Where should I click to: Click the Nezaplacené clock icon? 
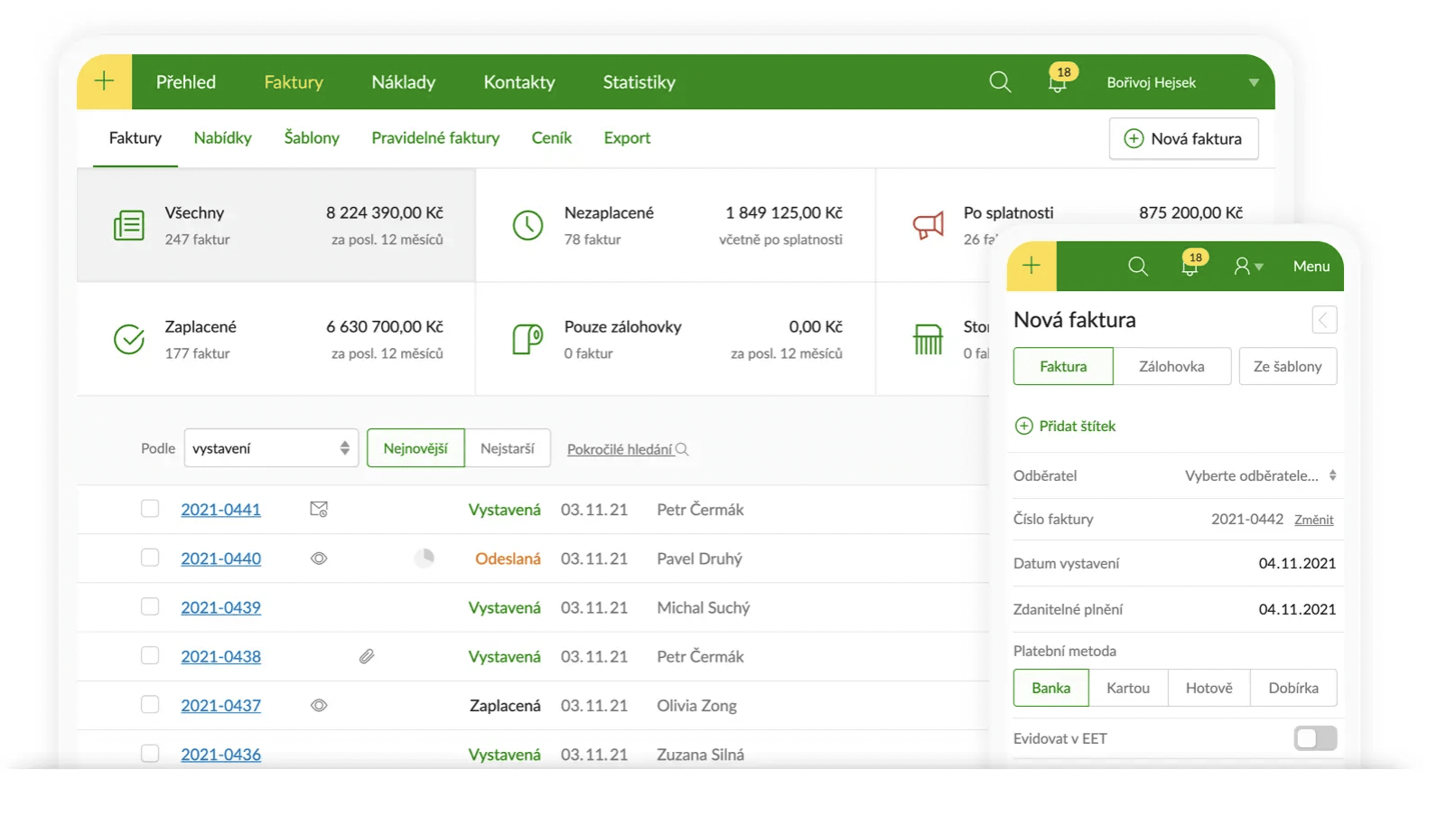pyautogui.click(x=527, y=225)
